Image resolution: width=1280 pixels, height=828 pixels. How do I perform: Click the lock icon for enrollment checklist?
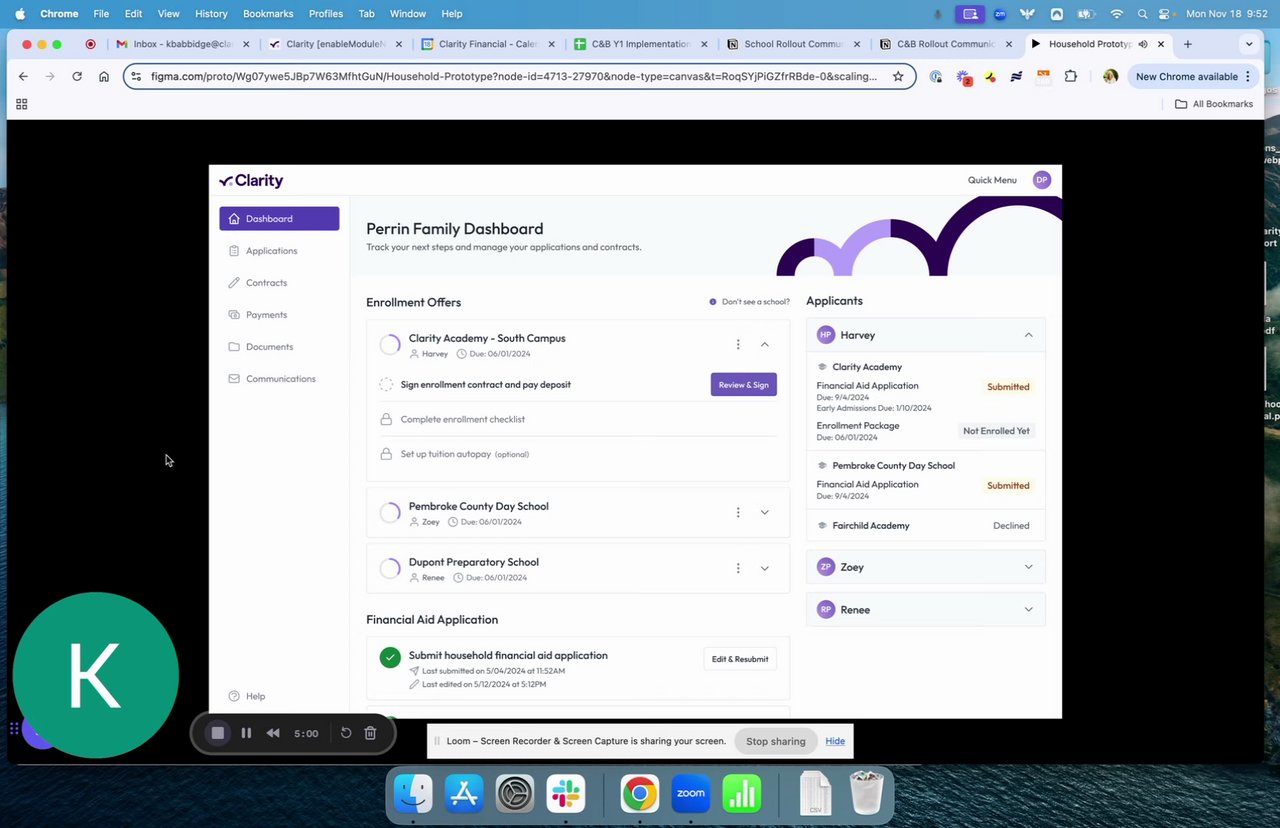point(386,419)
